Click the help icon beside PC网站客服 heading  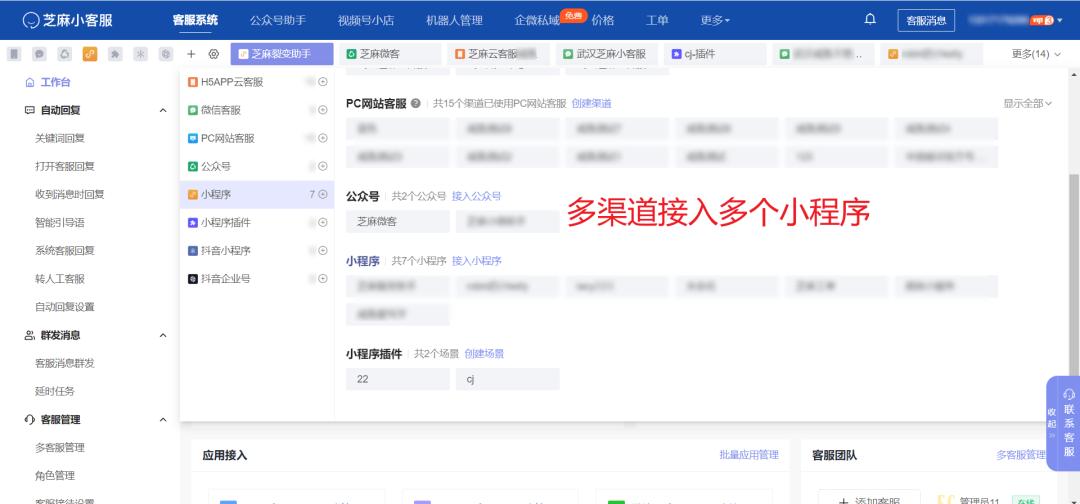tap(415, 103)
